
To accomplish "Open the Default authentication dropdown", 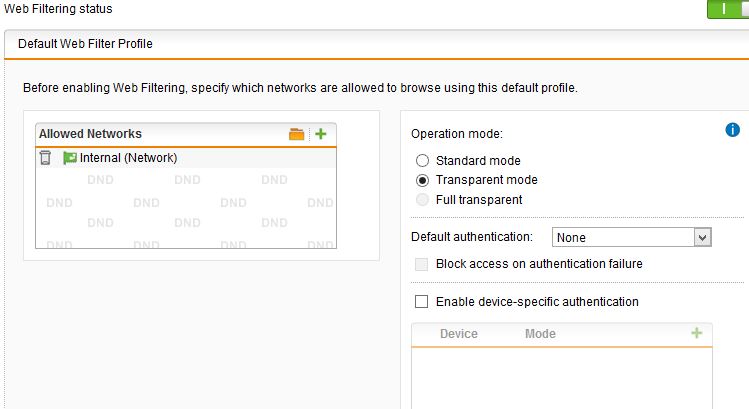I will [x=631, y=237].
